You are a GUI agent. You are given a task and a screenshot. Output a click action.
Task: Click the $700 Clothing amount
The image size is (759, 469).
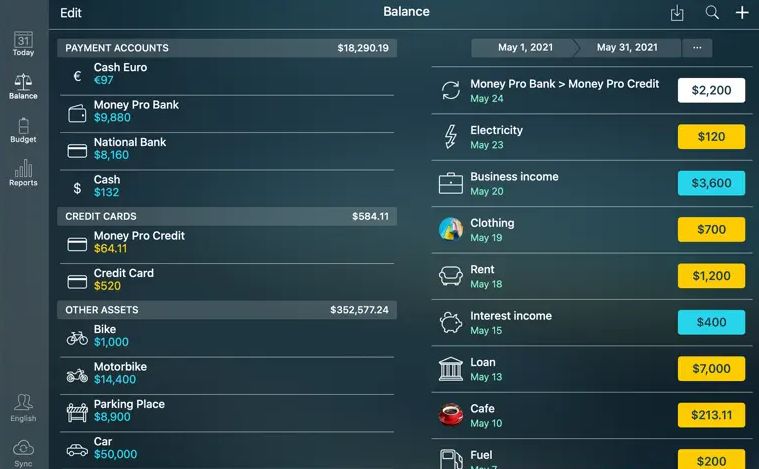pyautogui.click(x=711, y=229)
